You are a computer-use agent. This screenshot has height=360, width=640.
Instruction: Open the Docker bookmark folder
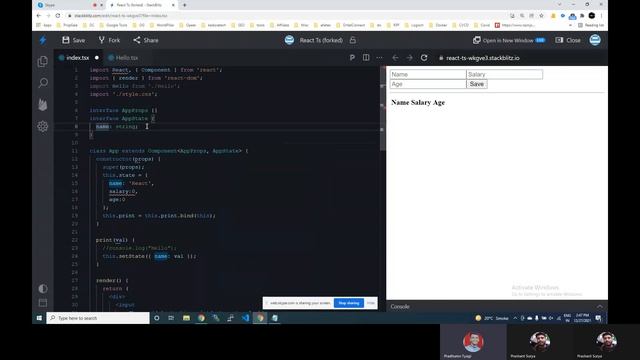pos(438,25)
